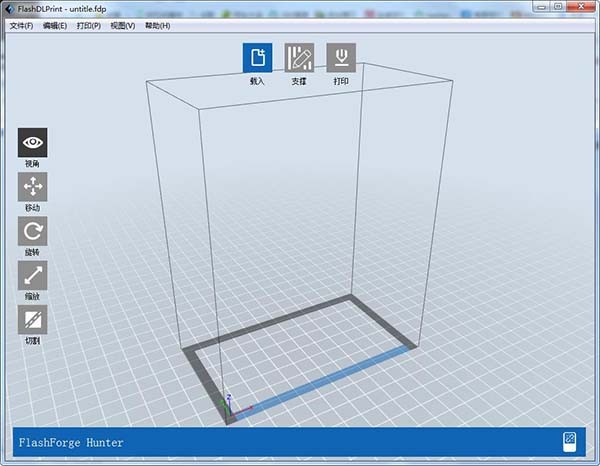Screen dimensions: 600x466
Task: Open the View (视图) menu
Action: pos(122,26)
